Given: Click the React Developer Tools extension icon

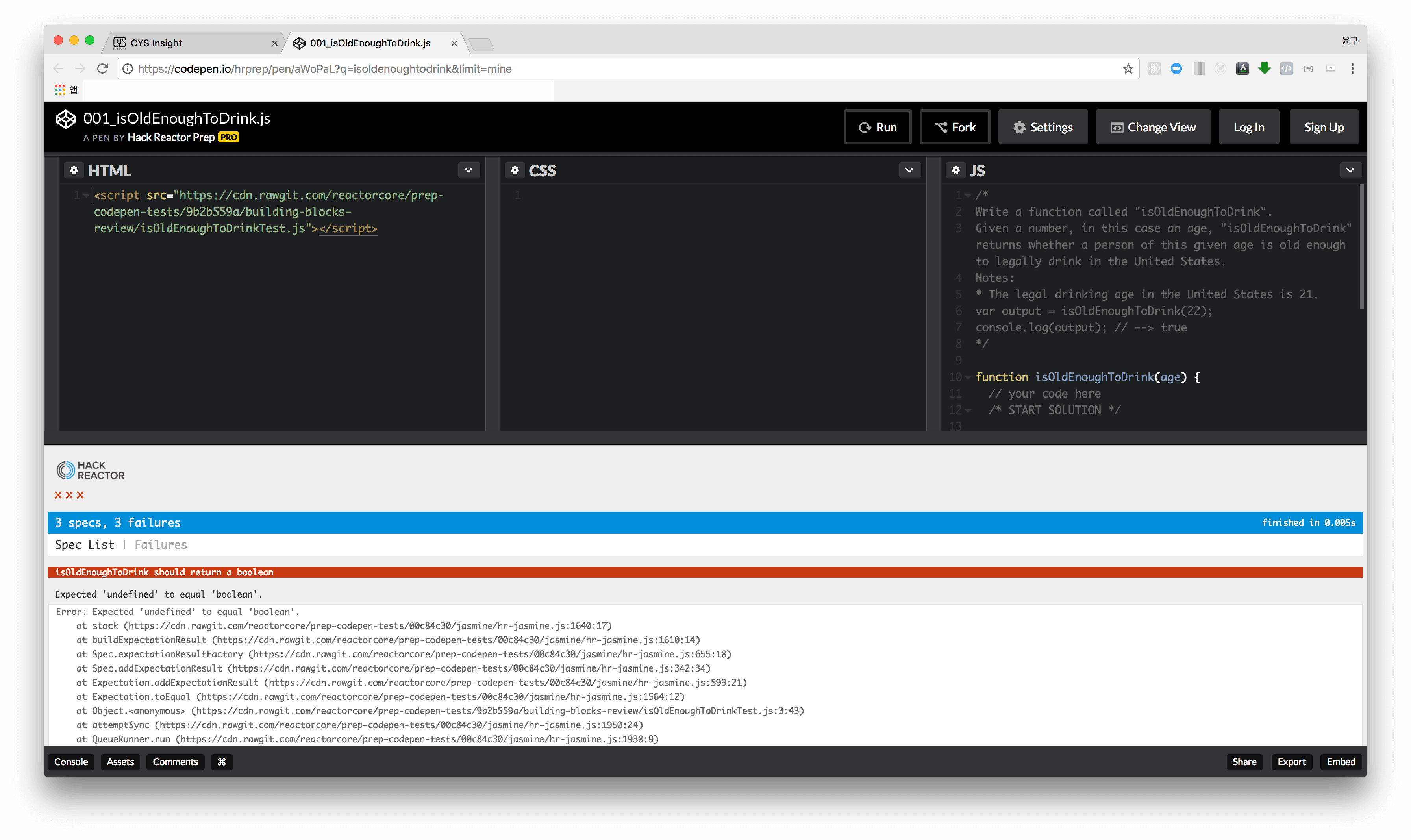Looking at the screenshot, I should click(x=1154, y=69).
